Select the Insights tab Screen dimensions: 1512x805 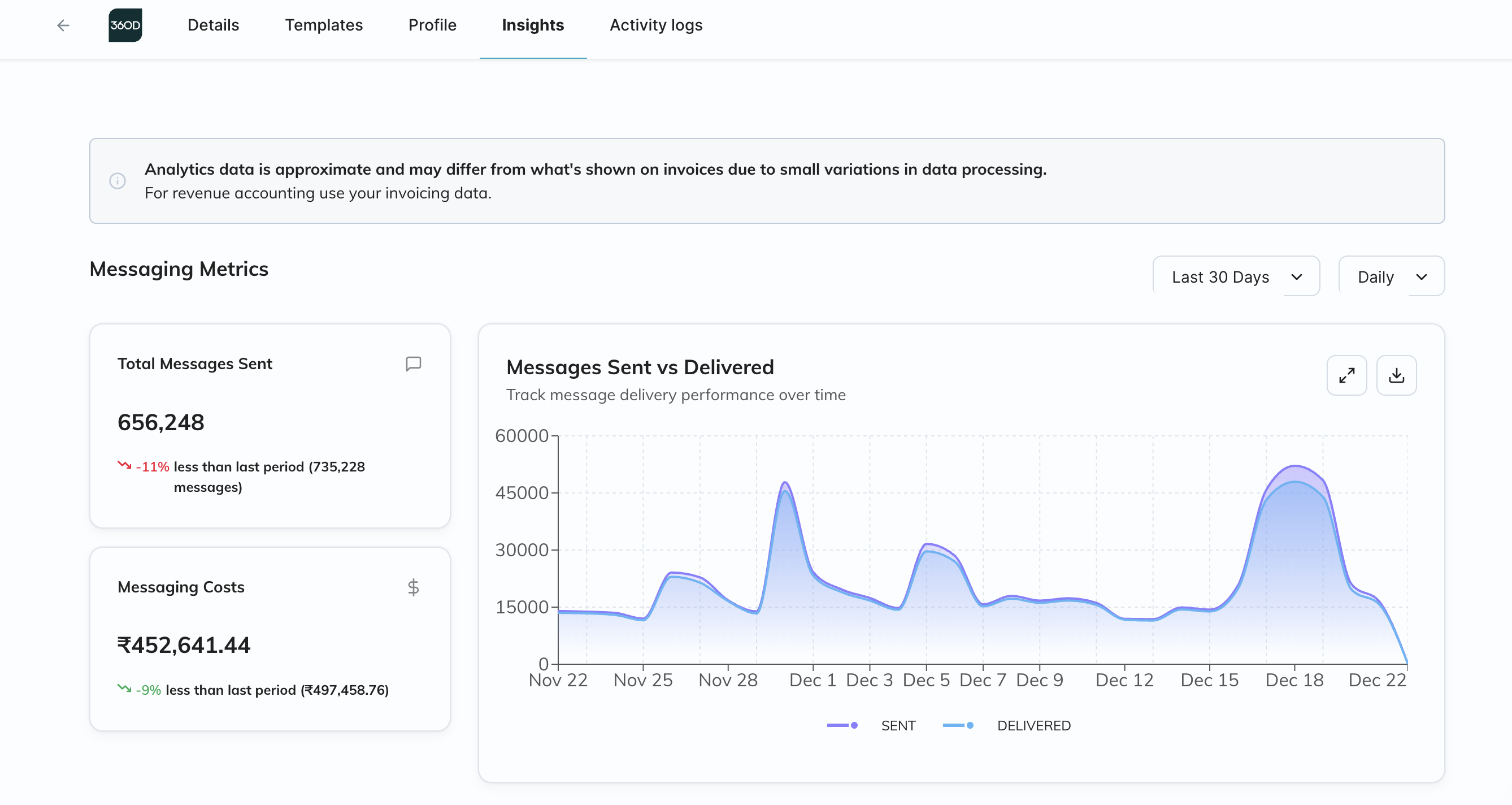point(532,25)
